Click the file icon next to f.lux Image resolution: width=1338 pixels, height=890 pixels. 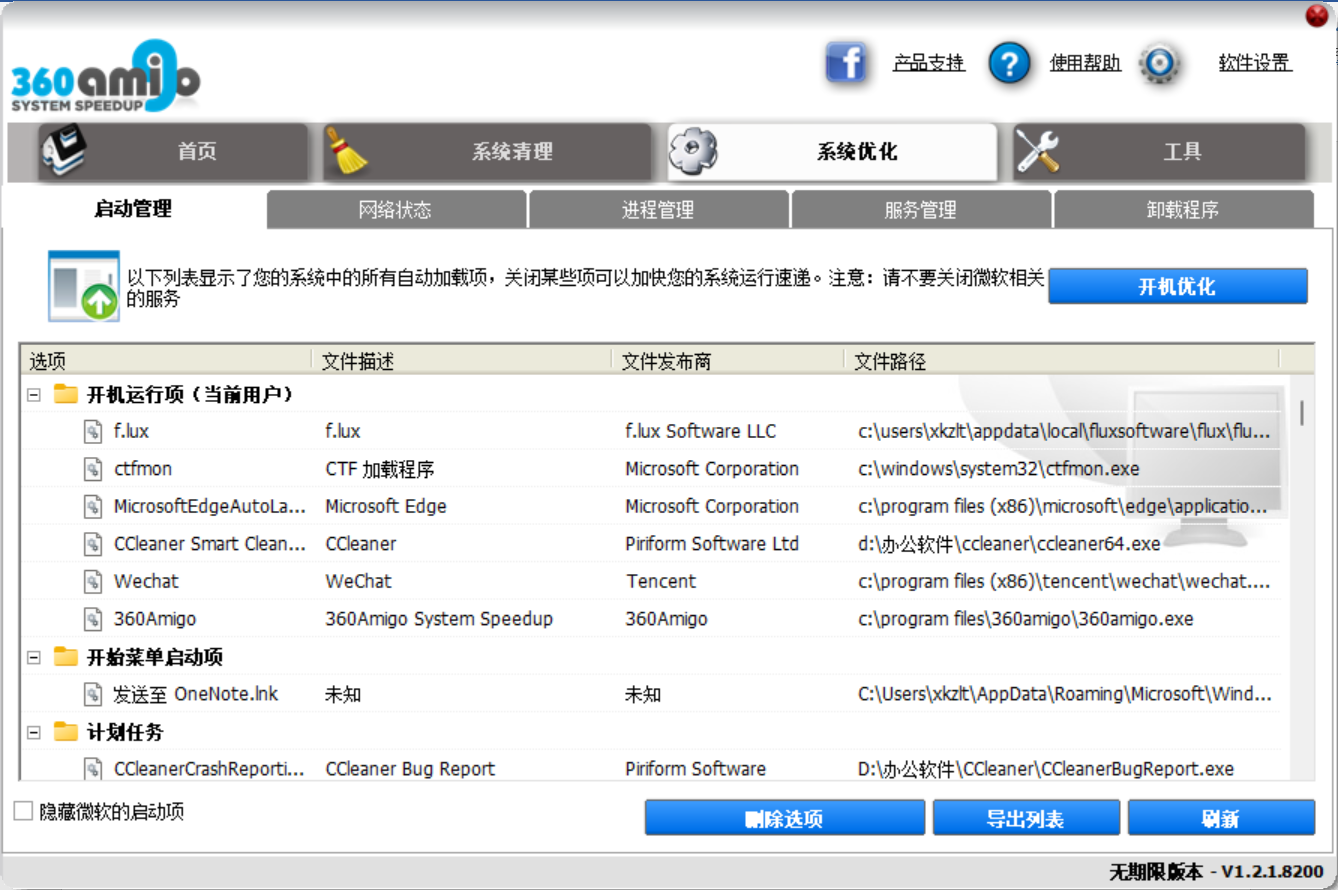coord(93,431)
